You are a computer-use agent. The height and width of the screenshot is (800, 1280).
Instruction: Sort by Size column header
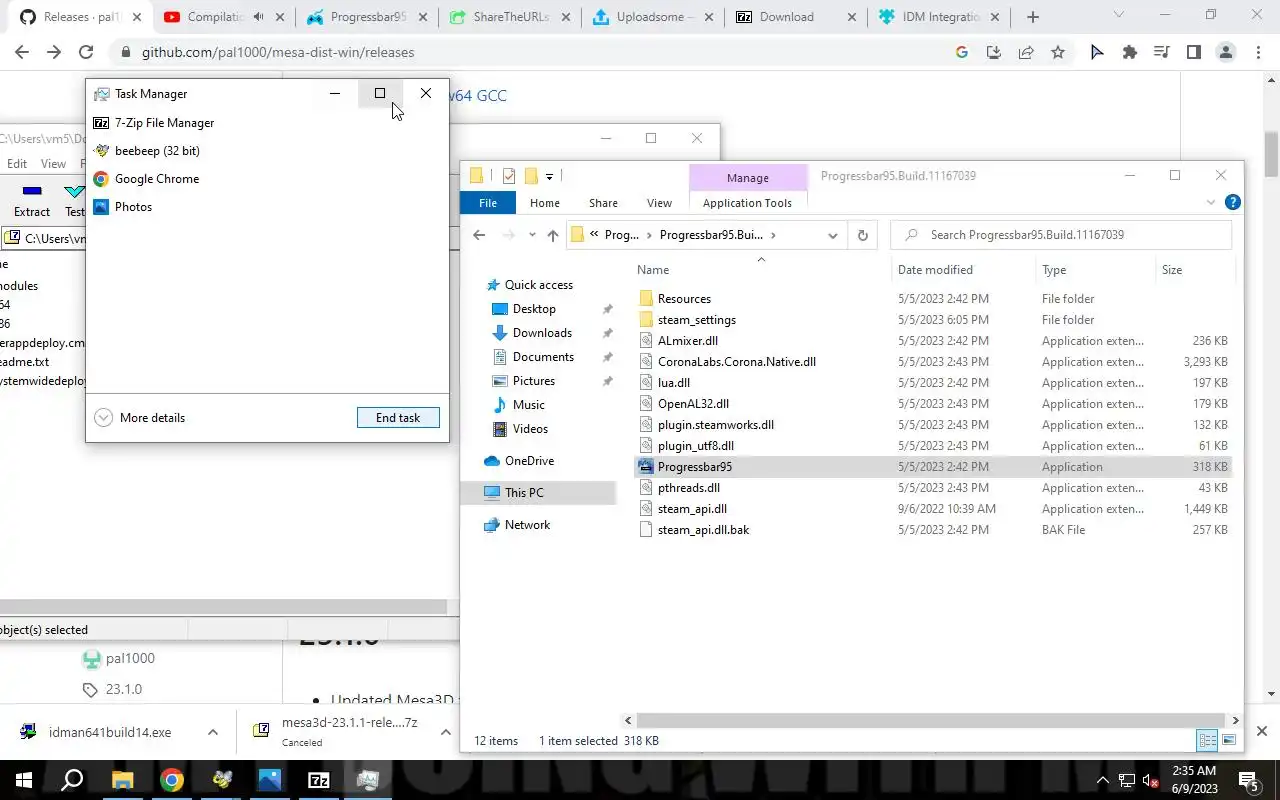[x=1172, y=269]
